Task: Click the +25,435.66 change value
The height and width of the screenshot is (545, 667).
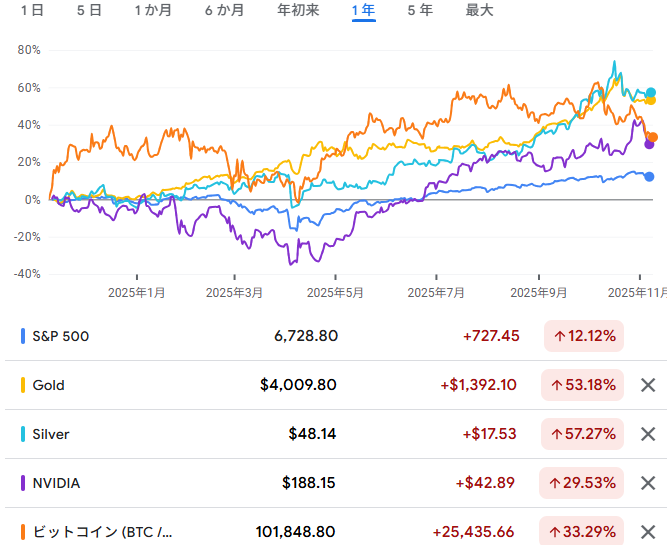Action: click(473, 532)
